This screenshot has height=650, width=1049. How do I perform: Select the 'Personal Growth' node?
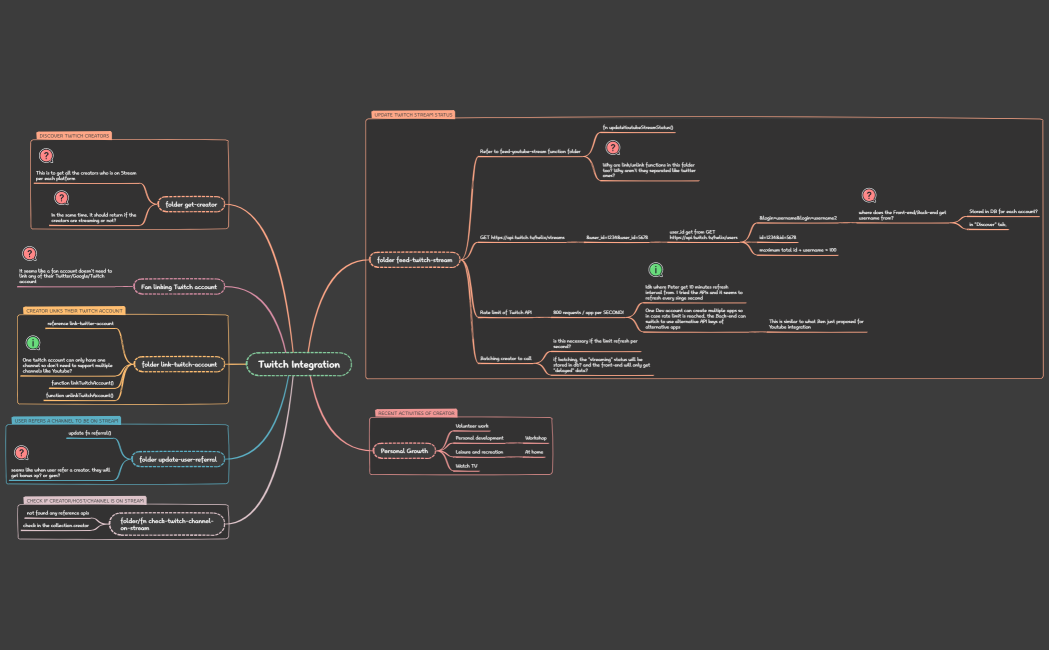pos(403,451)
